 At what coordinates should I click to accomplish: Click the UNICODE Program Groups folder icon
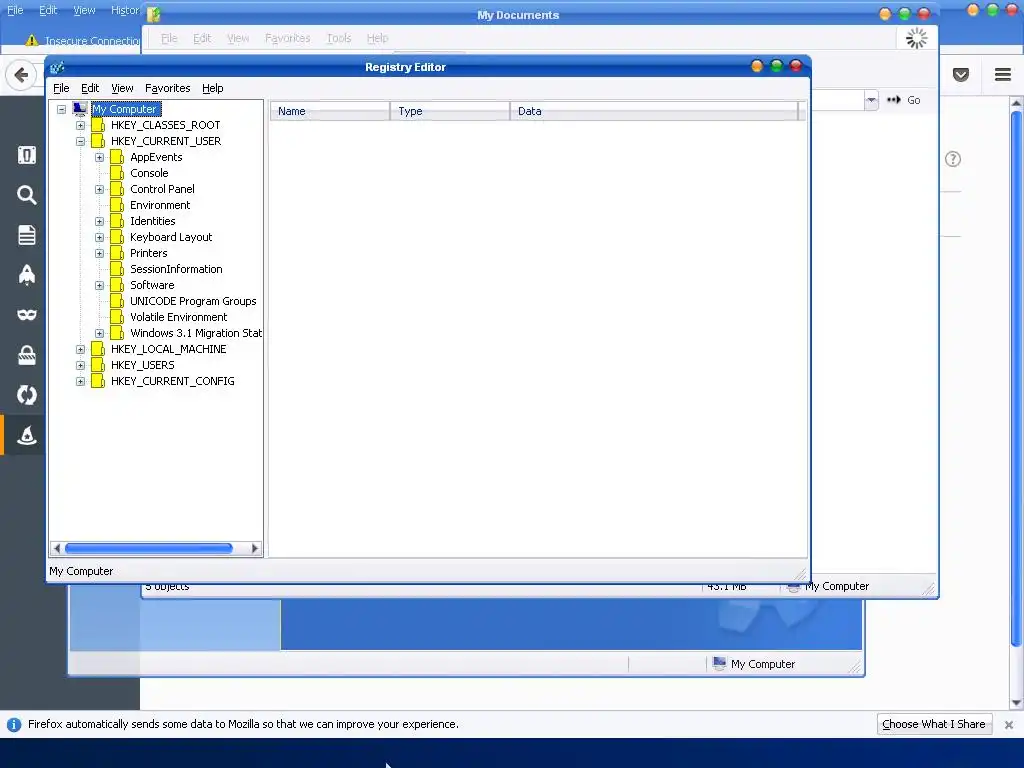coord(117,301)
